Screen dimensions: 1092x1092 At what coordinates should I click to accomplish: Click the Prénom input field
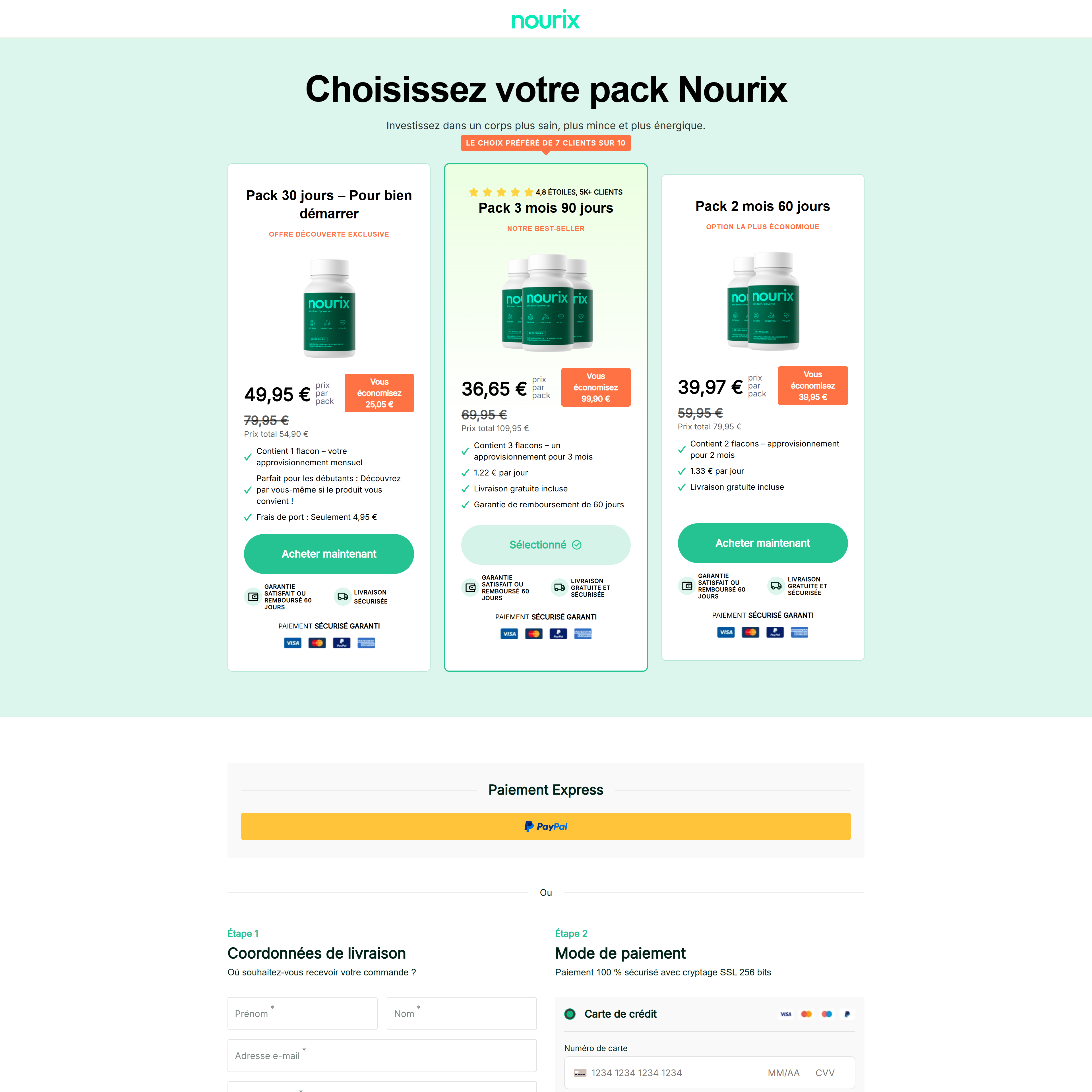tap(302, 1014)
